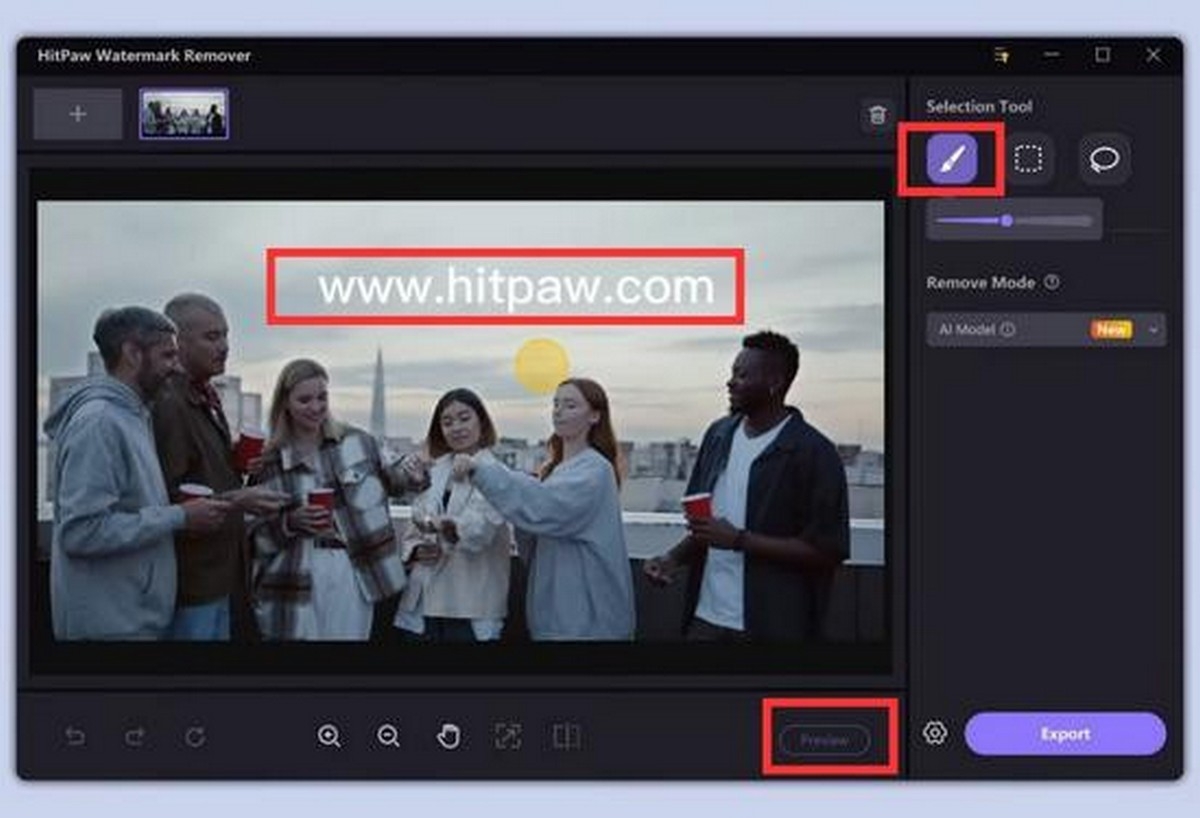Click the Preview button

pyautogui.click(x=825, y=740)
